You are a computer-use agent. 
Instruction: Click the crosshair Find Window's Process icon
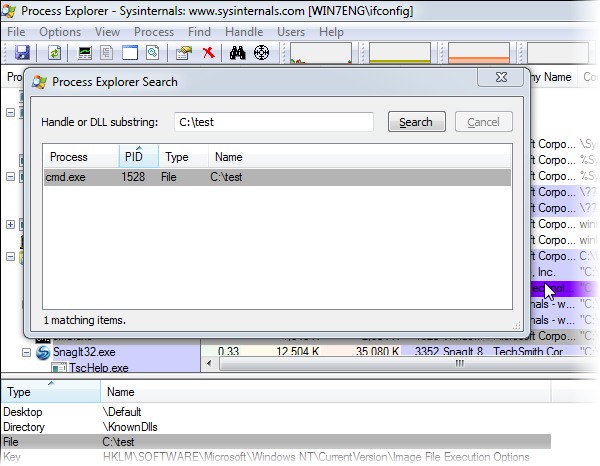[x=261, y=53]
